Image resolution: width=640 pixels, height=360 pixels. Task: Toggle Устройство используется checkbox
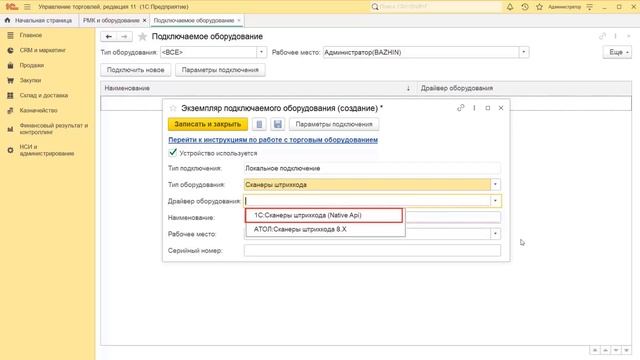pyautogui.click(x=173, y=153)
